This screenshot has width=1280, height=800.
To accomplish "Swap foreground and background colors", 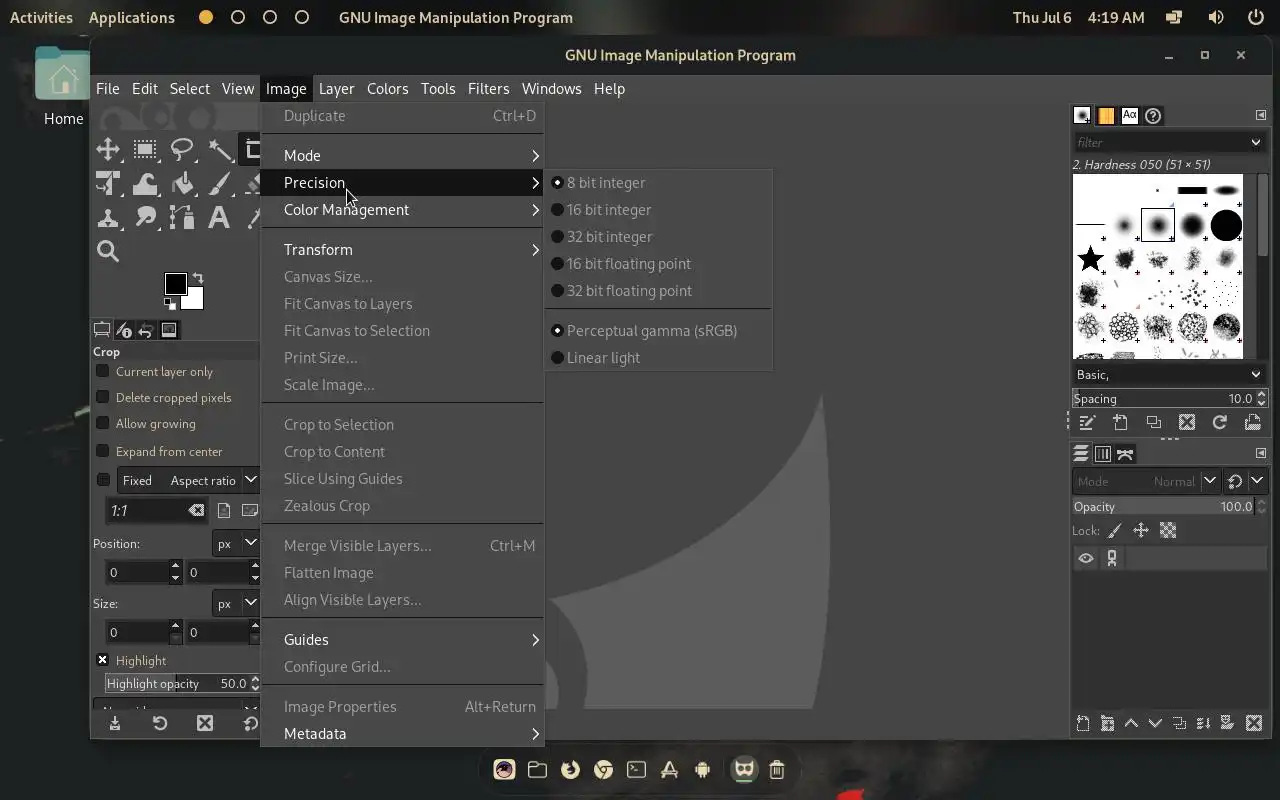I will (198, 279).
